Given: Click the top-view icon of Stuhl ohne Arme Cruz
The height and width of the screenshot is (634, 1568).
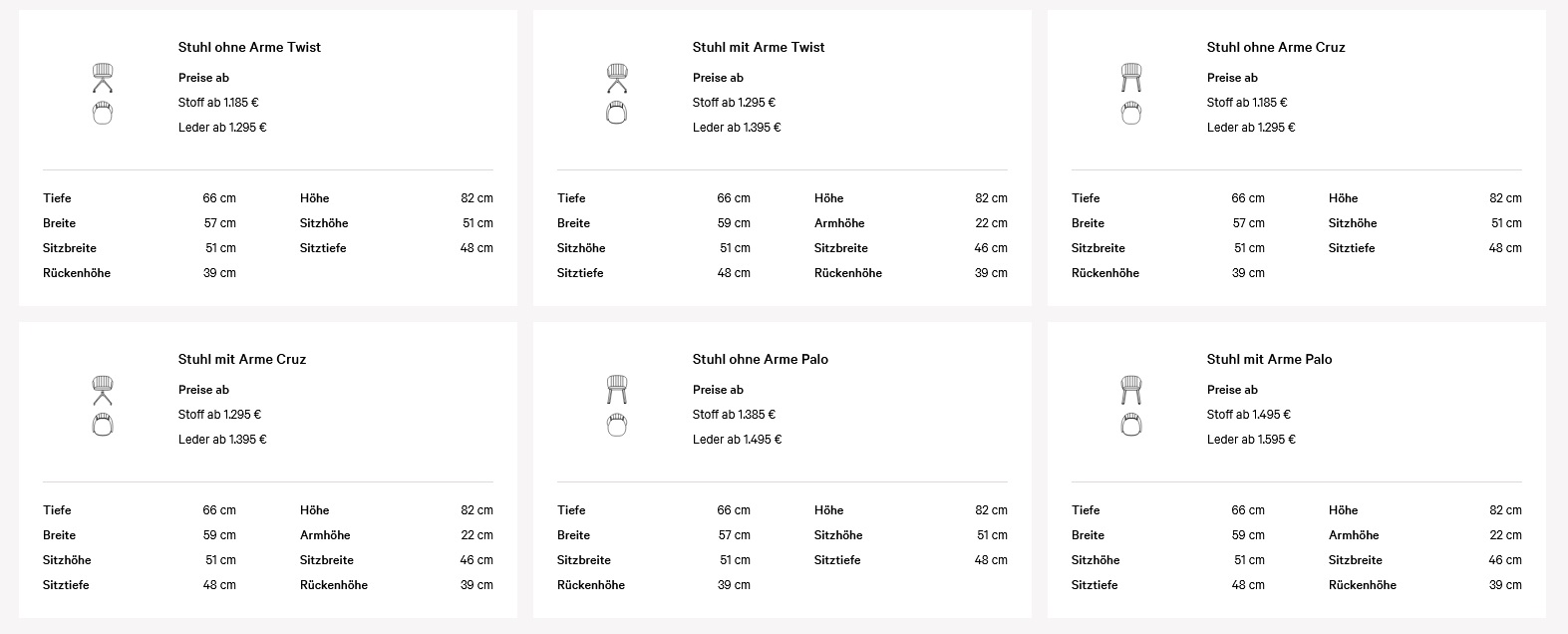Looking at the screenshot, I should pyautogui.click(x=1130, y=113).
